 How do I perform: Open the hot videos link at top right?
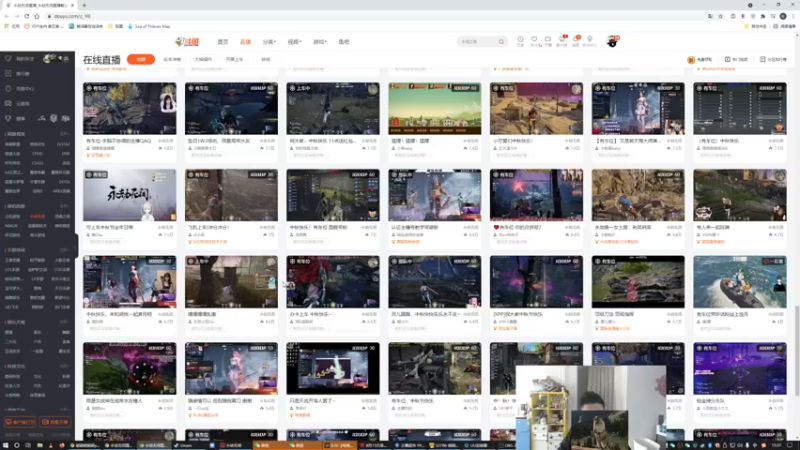click(736, 60)
